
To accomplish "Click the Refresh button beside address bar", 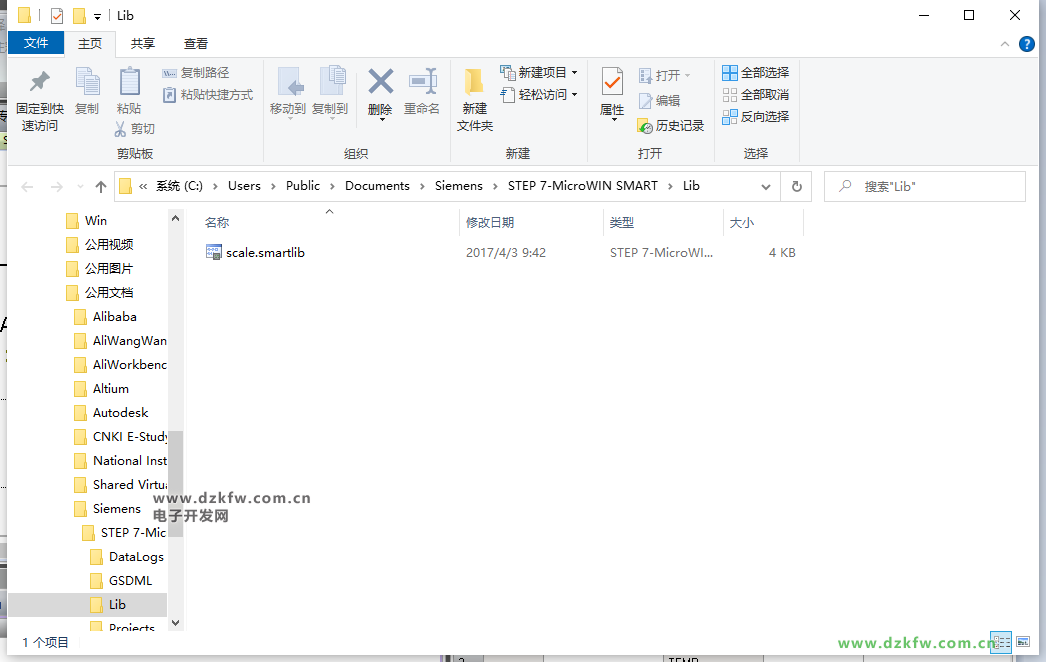I will (x=796, y=186).
